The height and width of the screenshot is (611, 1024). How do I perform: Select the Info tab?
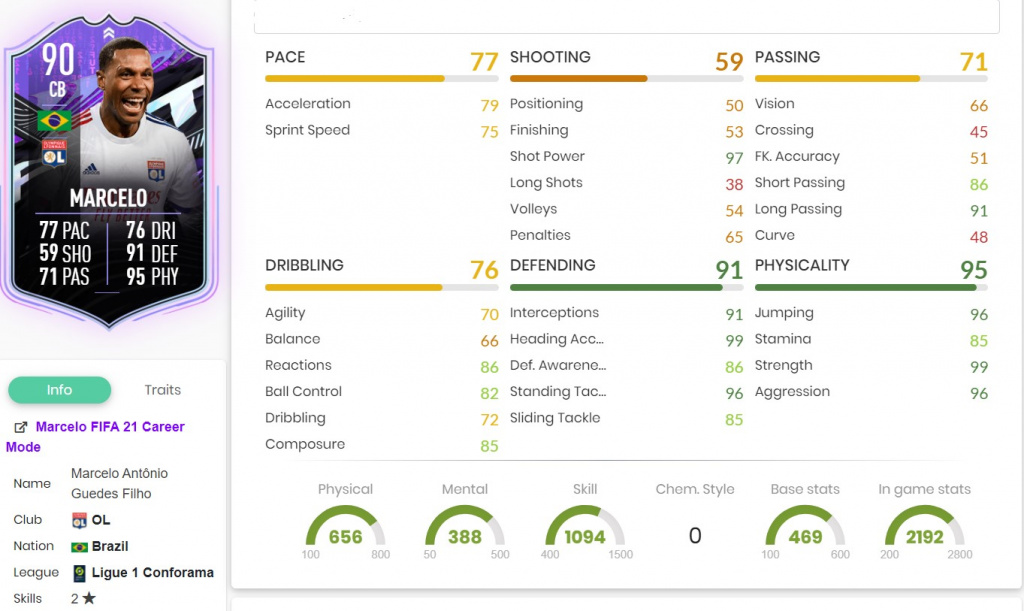59,390
